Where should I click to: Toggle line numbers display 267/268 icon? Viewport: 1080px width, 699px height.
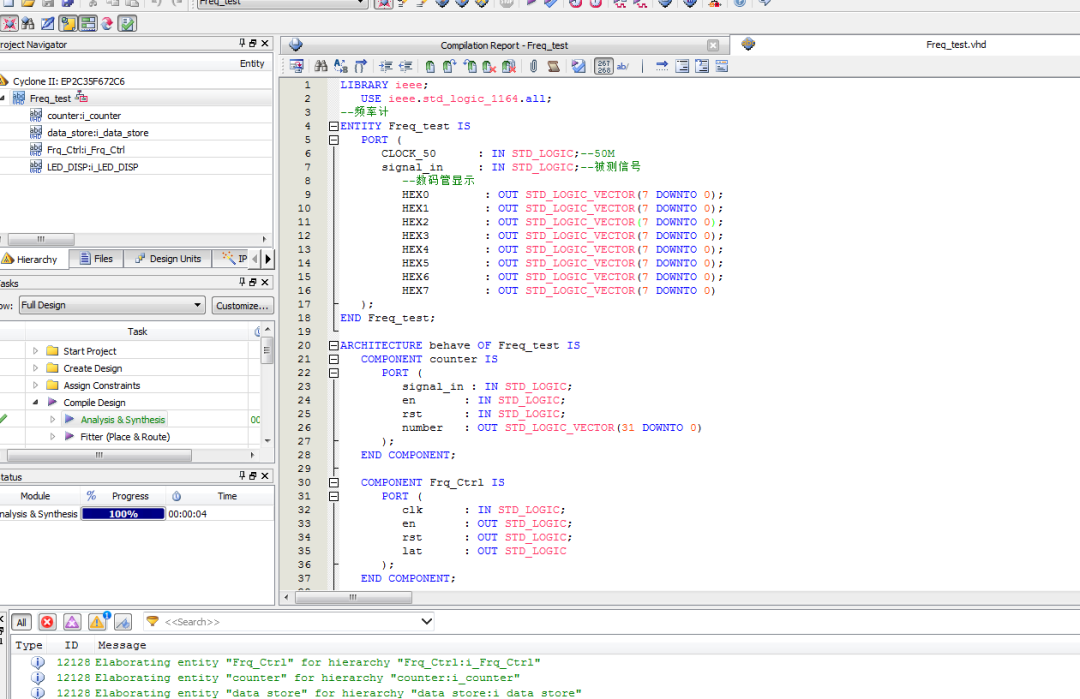click(603, 66)
